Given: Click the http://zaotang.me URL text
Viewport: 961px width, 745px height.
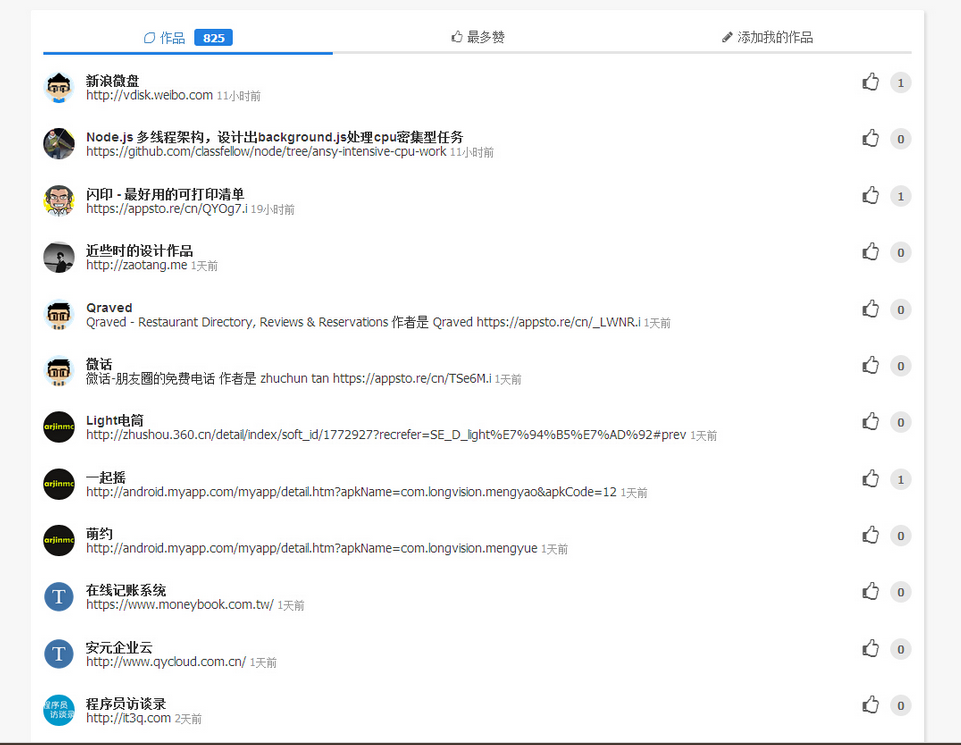Looking at the screenshot, I should [137, 265].
